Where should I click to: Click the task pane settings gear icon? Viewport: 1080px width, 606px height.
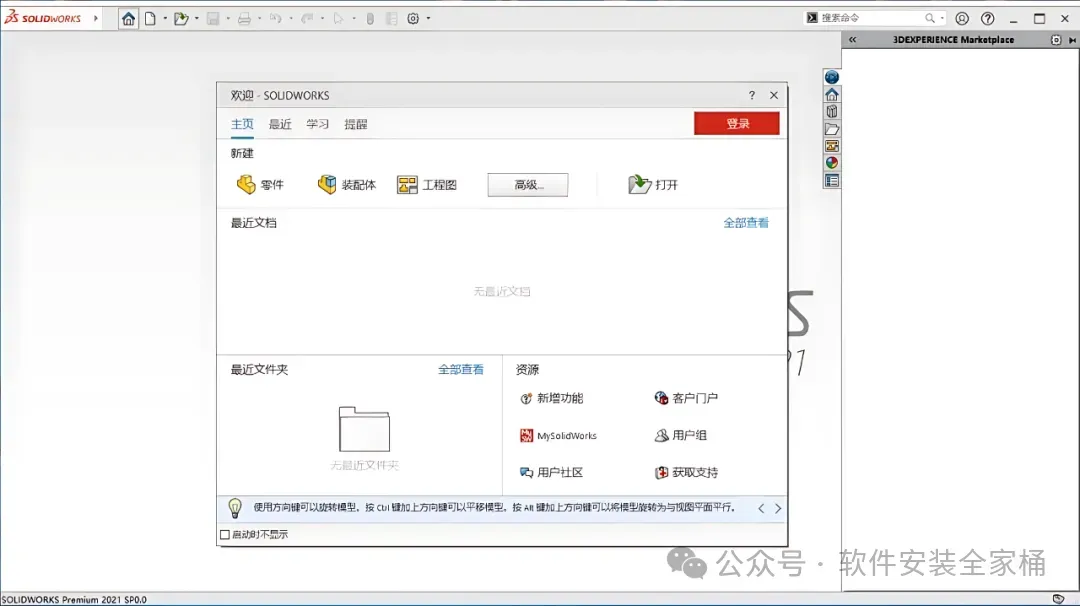pyautogui.click(x=1056, y=40)
